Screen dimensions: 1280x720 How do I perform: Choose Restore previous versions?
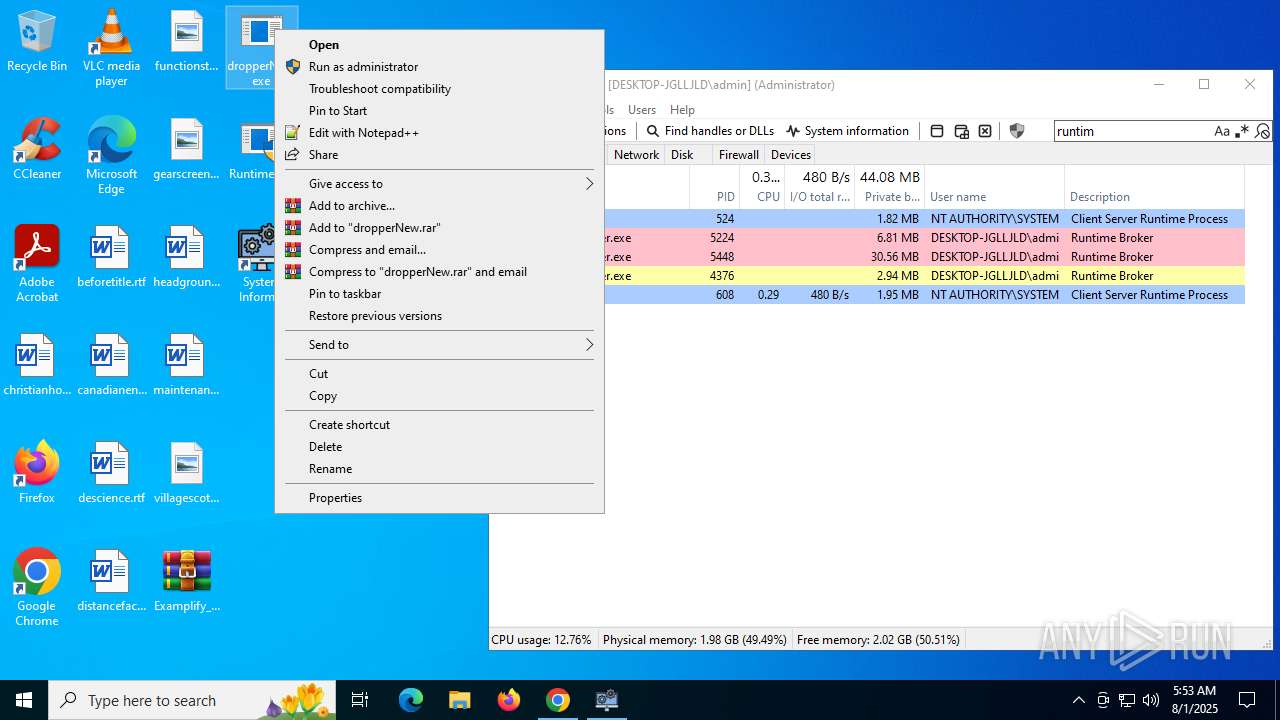pyautogui.click(x=439, y=316)
